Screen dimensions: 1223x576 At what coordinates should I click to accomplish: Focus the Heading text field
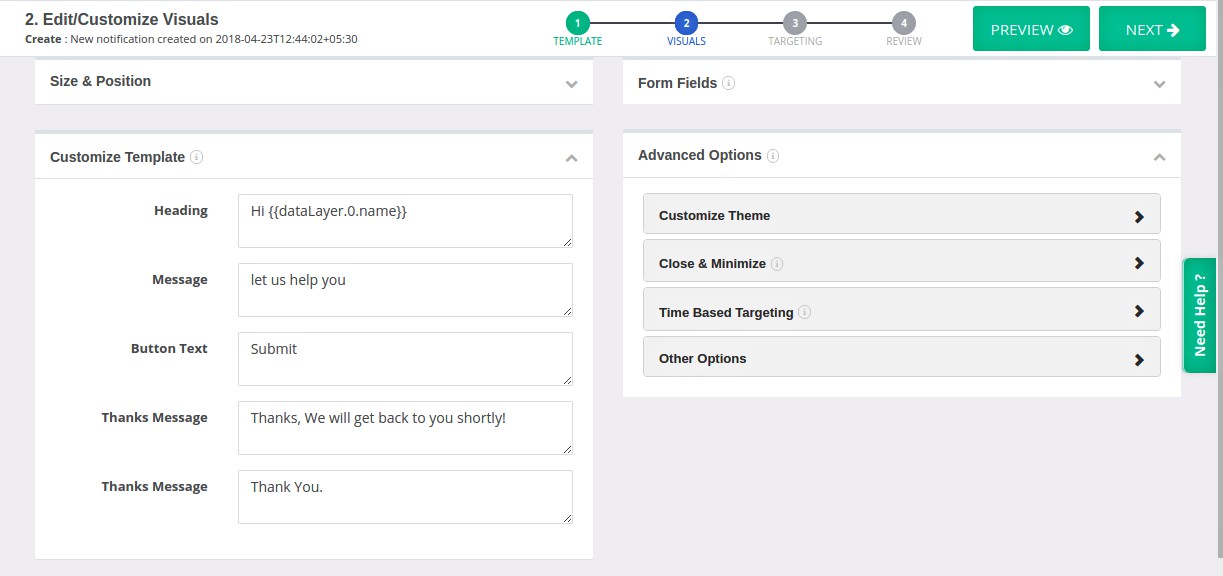pos(405,221)
